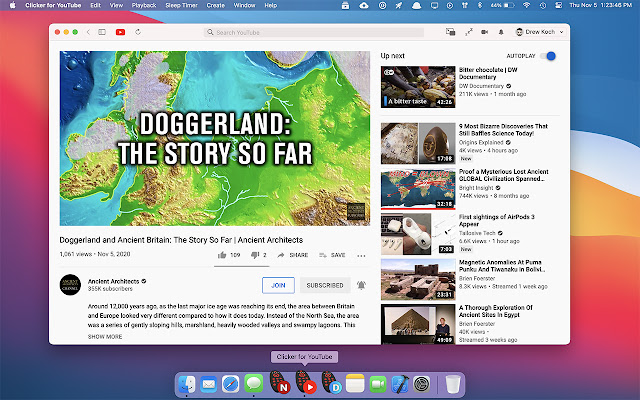Click the Up next heading
The image size is (640, 400).
coord(393,56)
